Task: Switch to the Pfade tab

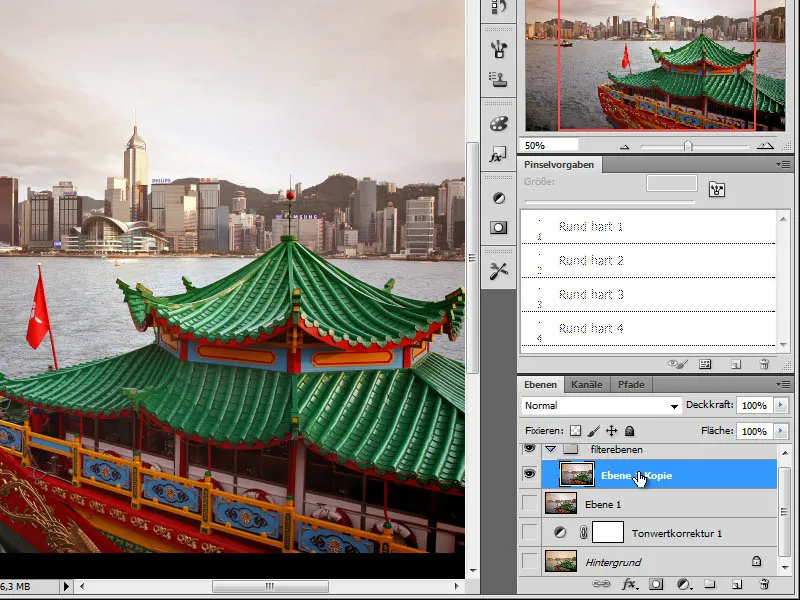Action: 630,384
